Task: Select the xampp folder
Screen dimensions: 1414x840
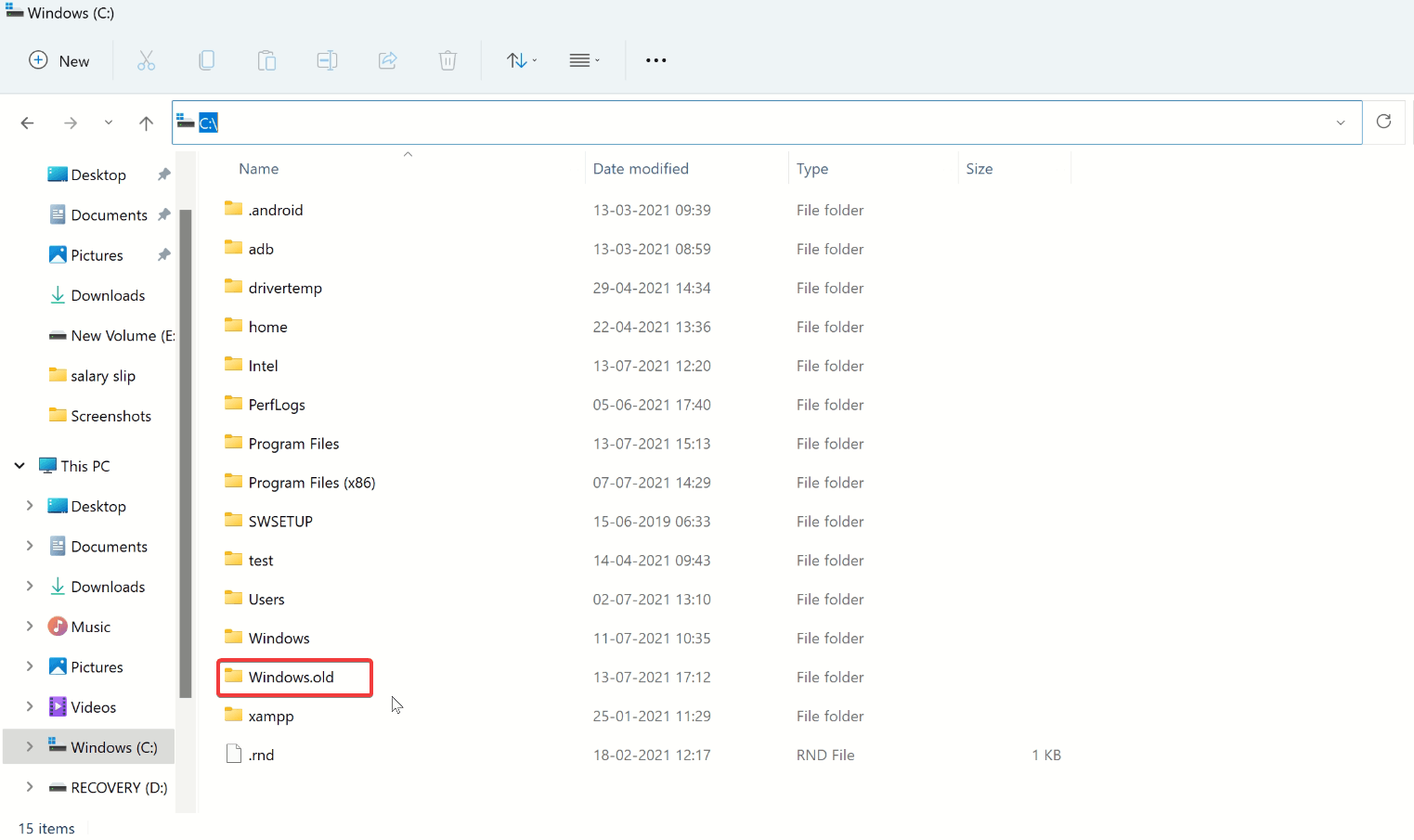Action: point(271,717)
